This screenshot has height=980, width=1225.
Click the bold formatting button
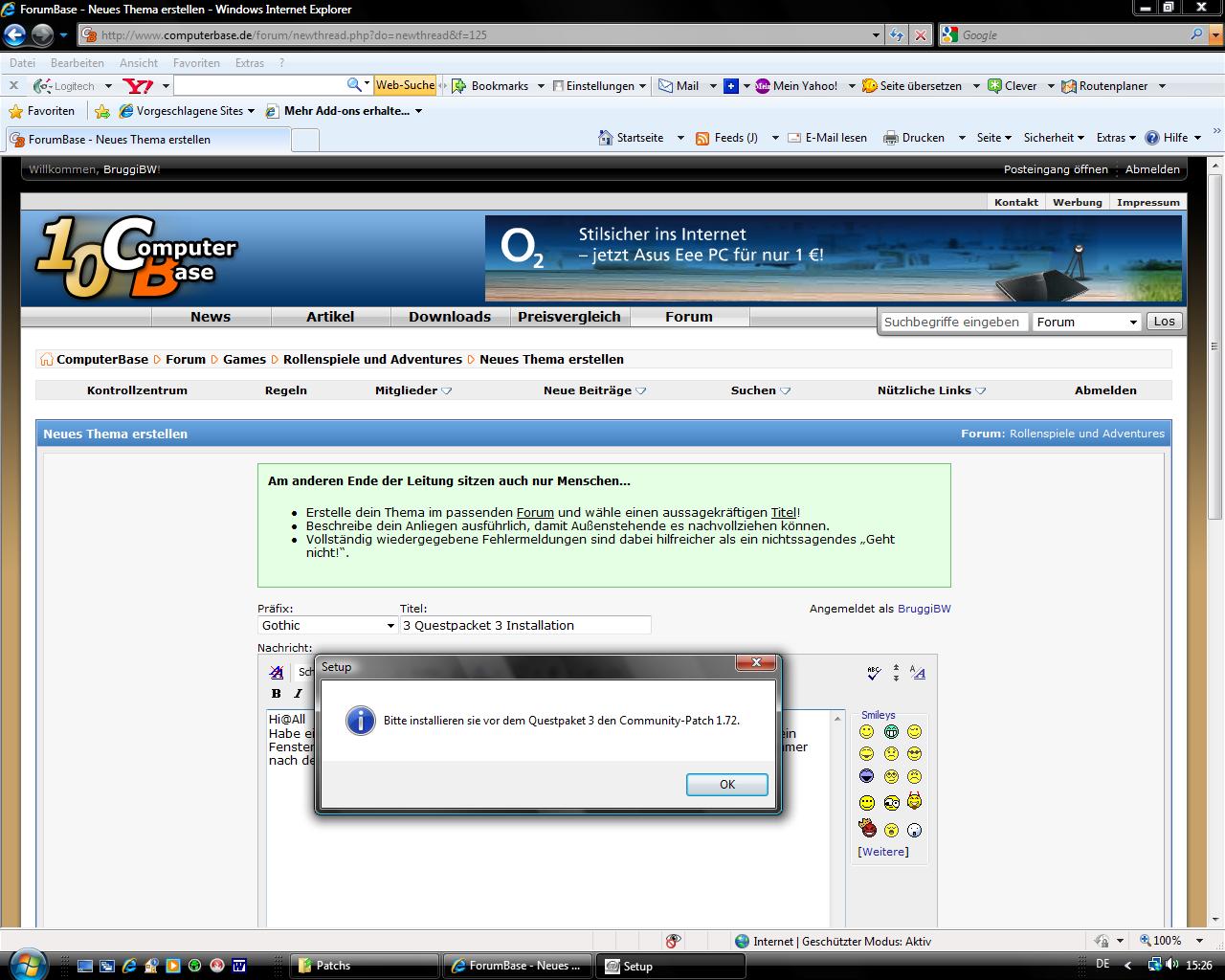277,693
